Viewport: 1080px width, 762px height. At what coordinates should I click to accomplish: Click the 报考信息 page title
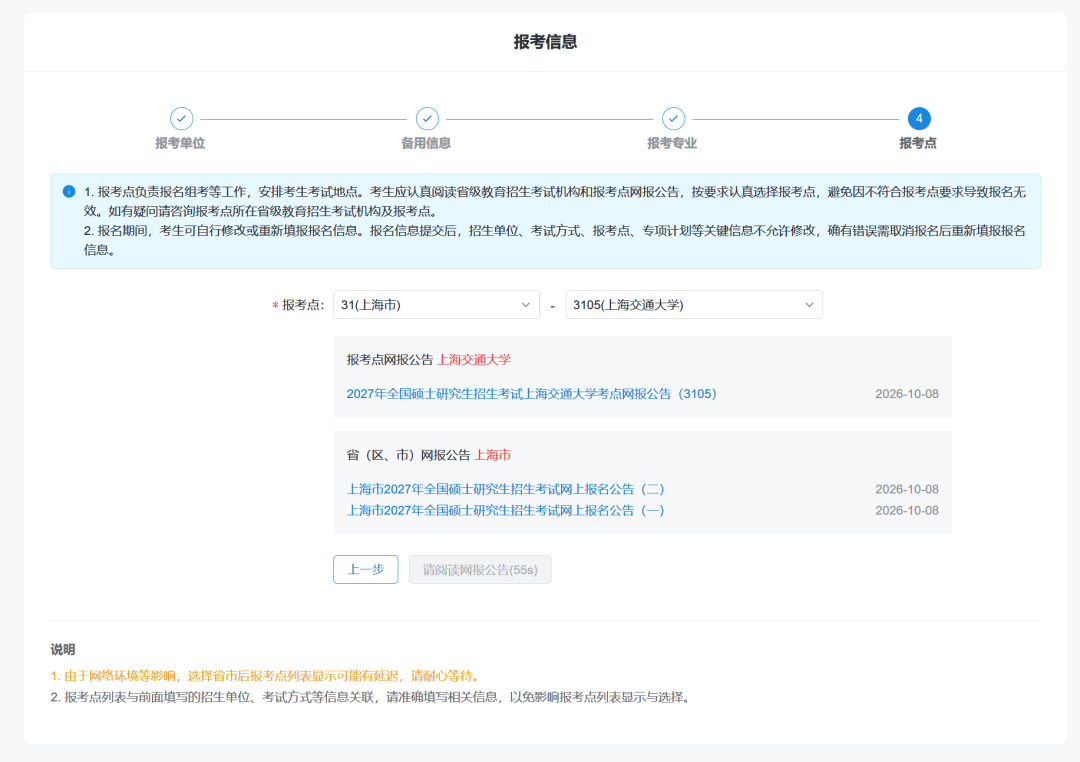tap(546, 42)
